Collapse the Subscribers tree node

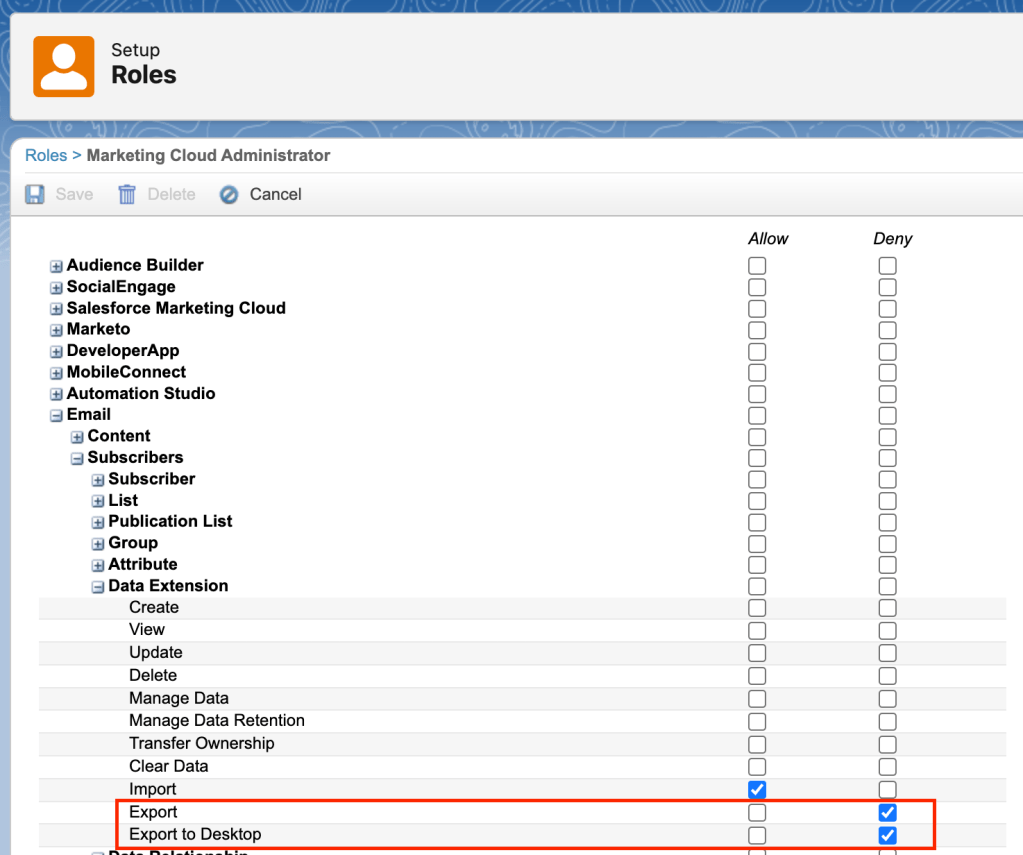77,458
